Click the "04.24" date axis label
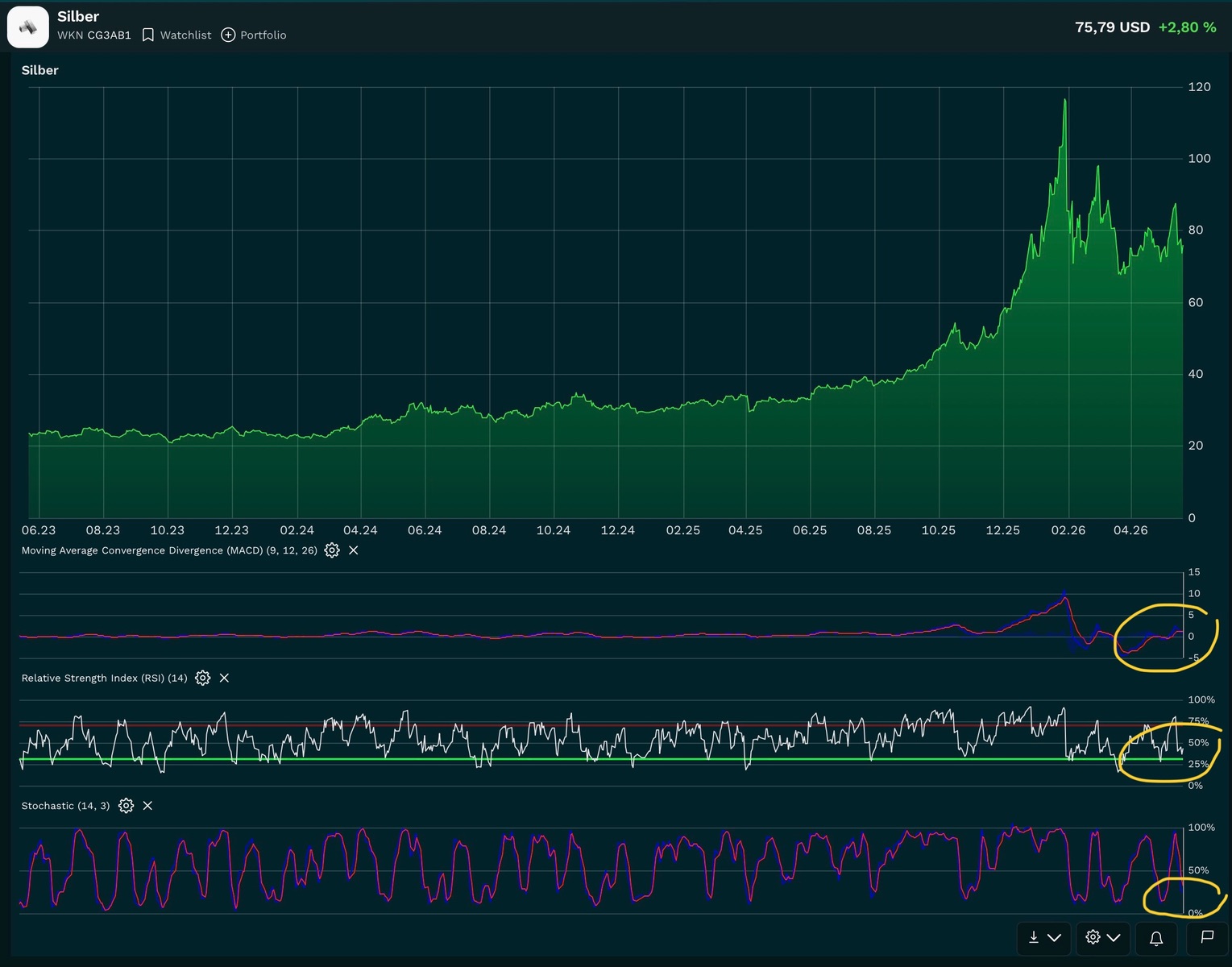The width and height of the screenshot is (1232, 967). pos(360,530)
